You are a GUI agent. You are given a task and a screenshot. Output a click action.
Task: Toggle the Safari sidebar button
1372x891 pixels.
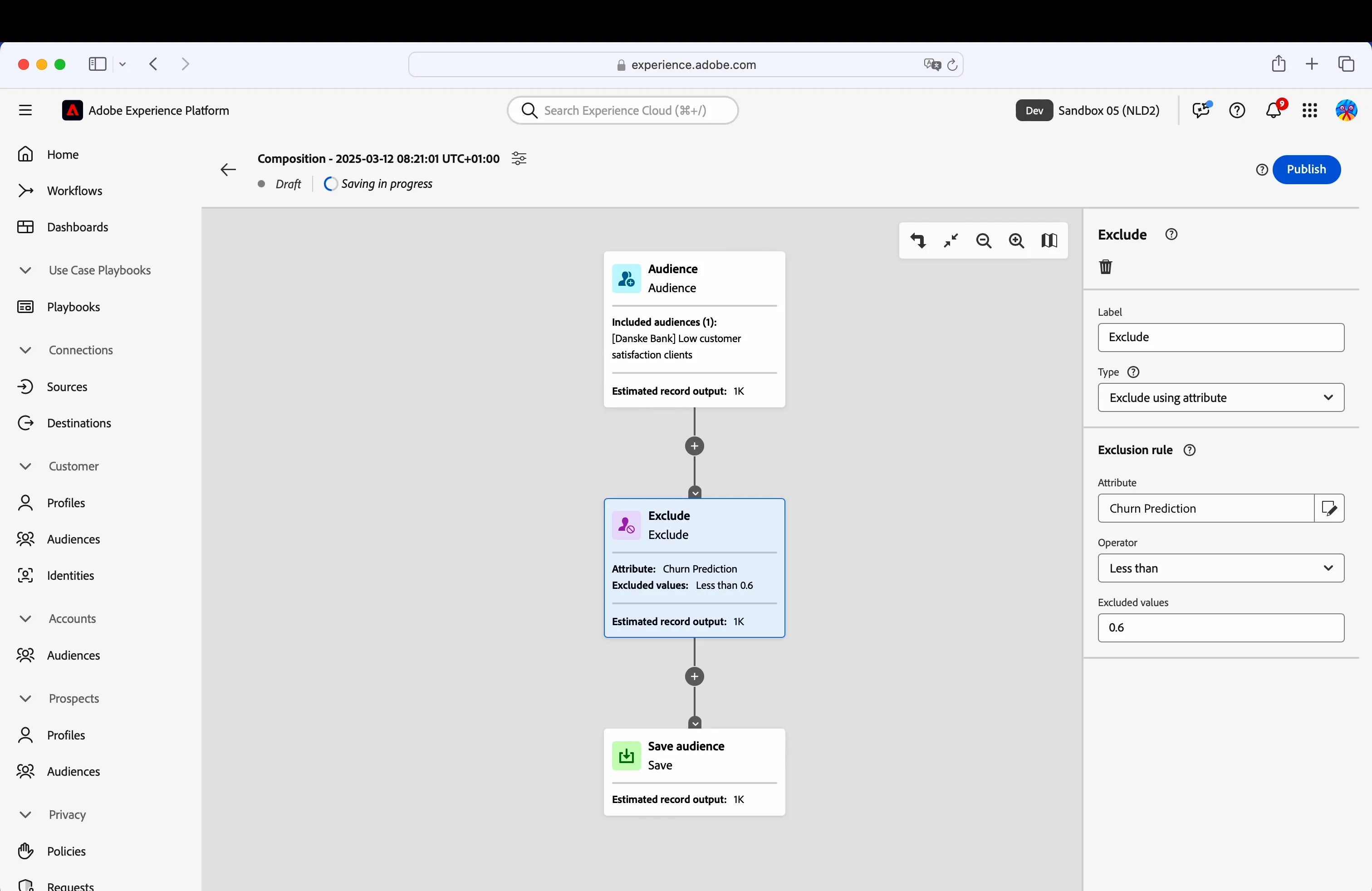[98, 64]
